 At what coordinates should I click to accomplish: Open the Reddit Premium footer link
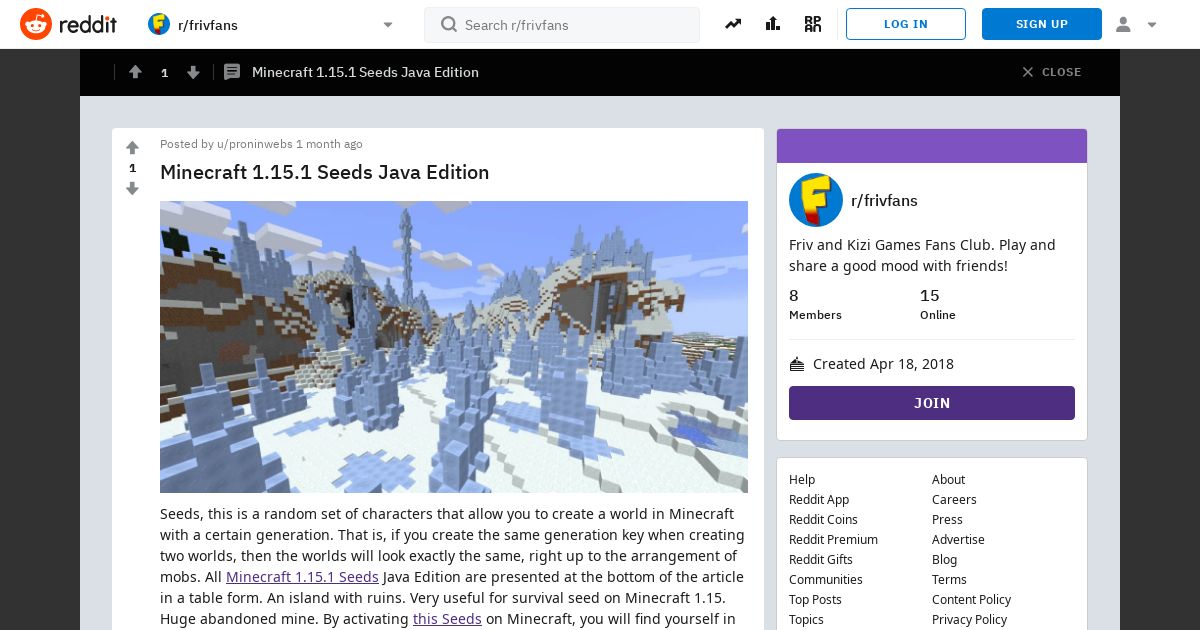[x=833, y=539]
